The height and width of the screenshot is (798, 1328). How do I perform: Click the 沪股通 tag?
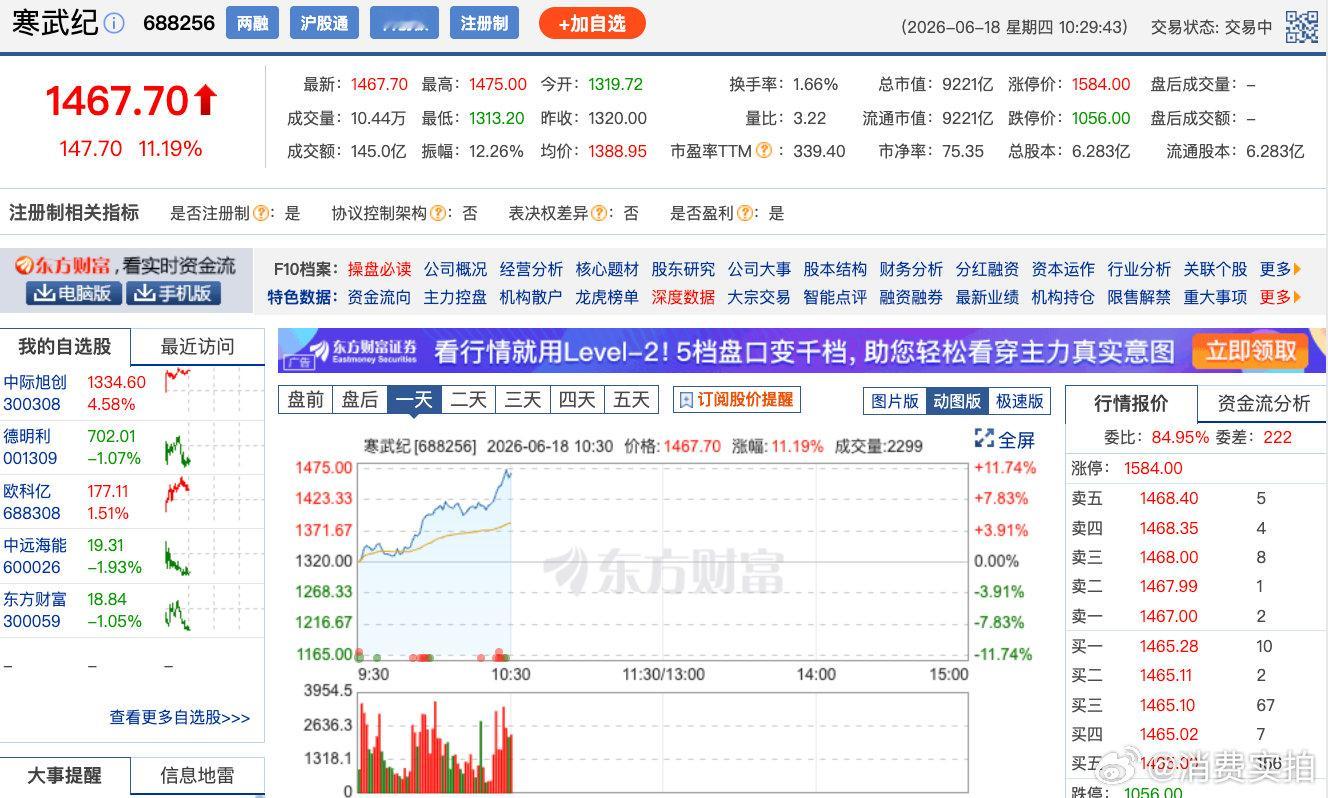[x=324, y=23]
